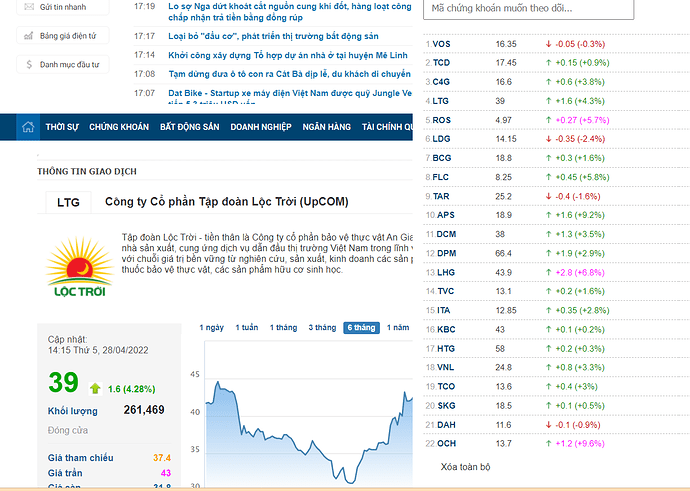Click Xóa toàn bộ to clear watchlist

coord(466,467)
